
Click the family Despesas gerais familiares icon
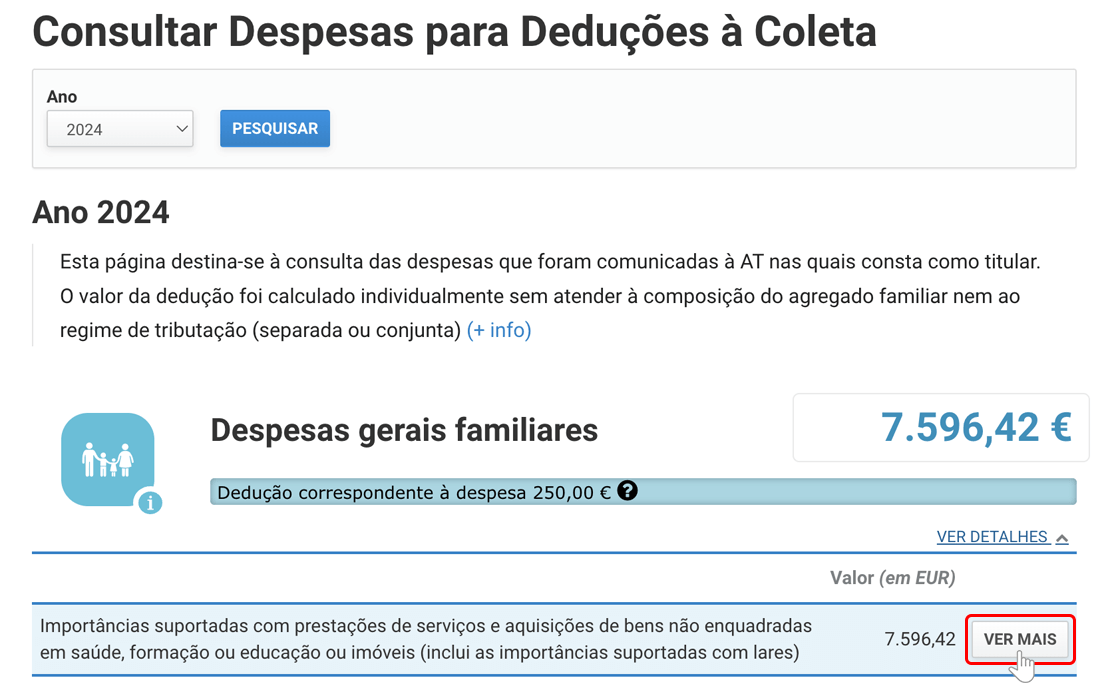107,459
